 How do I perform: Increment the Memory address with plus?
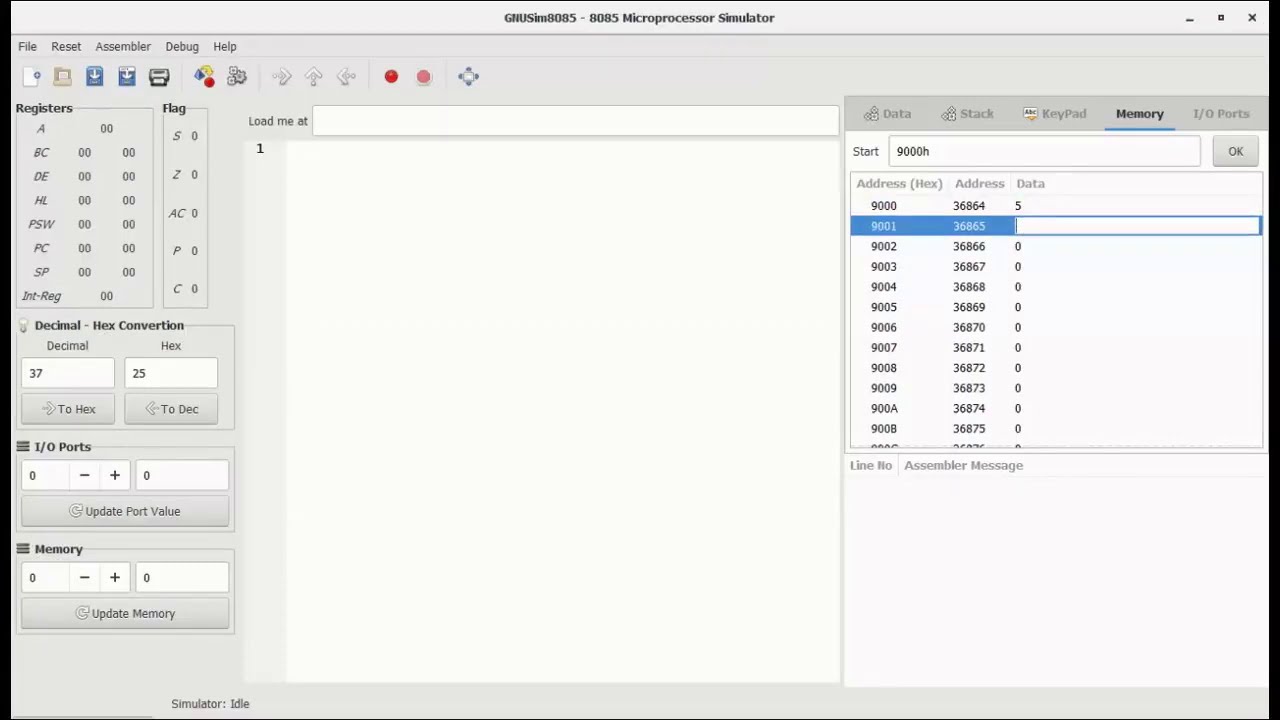pyautogui.click(x=115, y=578)
